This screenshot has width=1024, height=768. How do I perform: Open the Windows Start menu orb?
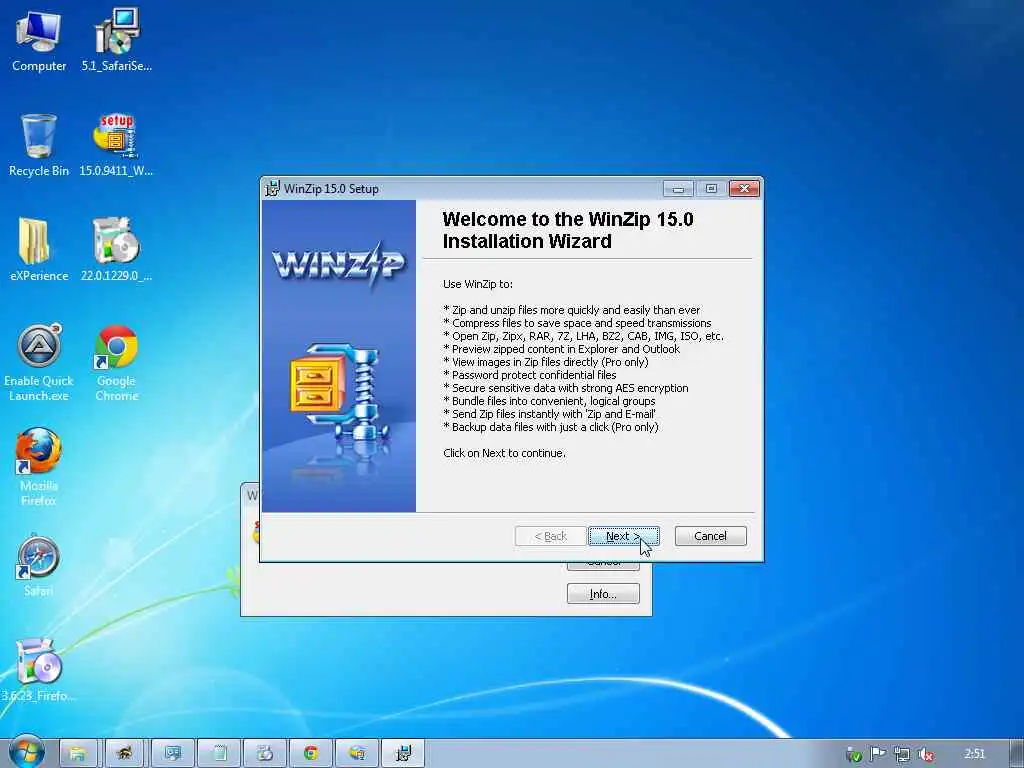point(26,752)
